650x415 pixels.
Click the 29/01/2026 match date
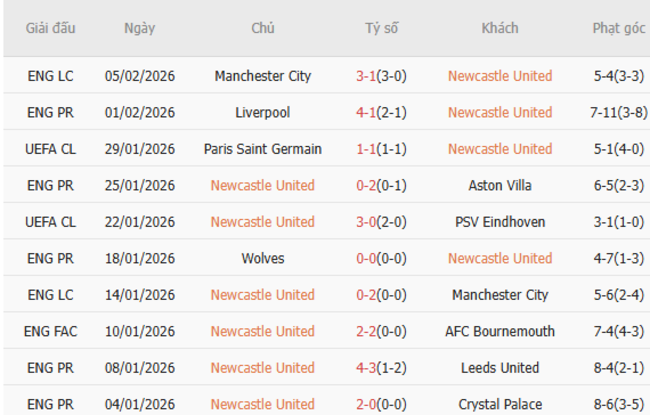click(x=140, y=149)
